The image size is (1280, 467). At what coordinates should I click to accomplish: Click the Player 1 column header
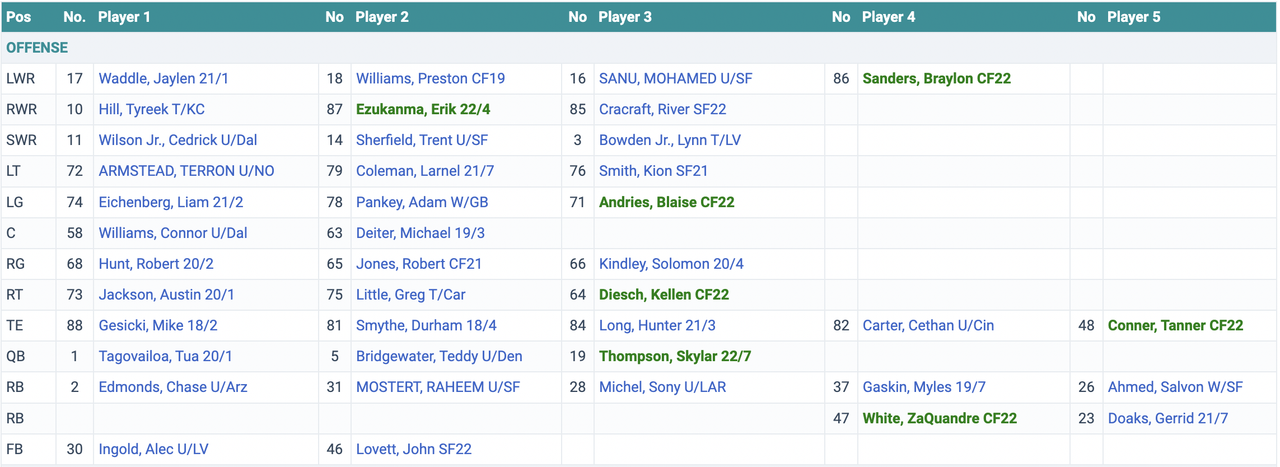click(125, 17)
